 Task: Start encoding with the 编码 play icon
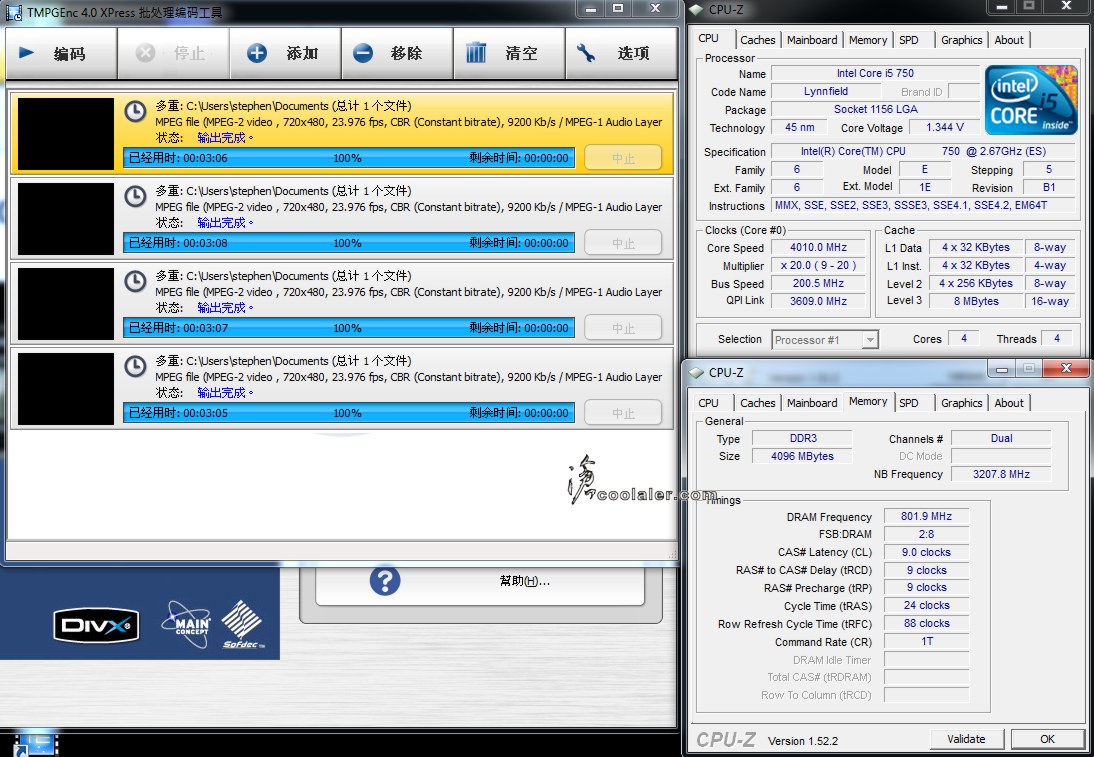click(27, 52)
